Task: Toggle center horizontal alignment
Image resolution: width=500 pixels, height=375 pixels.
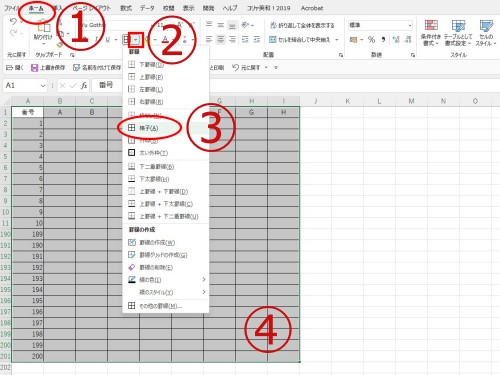Action: pyautogui.click(x=221, y=40)
